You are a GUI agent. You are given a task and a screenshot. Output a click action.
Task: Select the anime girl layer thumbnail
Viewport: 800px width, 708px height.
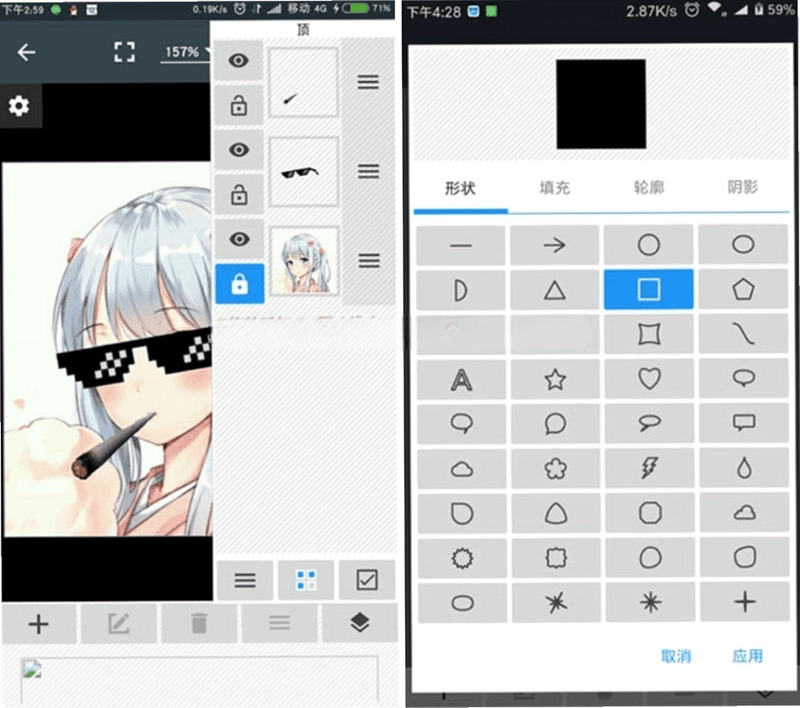(x=304, y=261)
